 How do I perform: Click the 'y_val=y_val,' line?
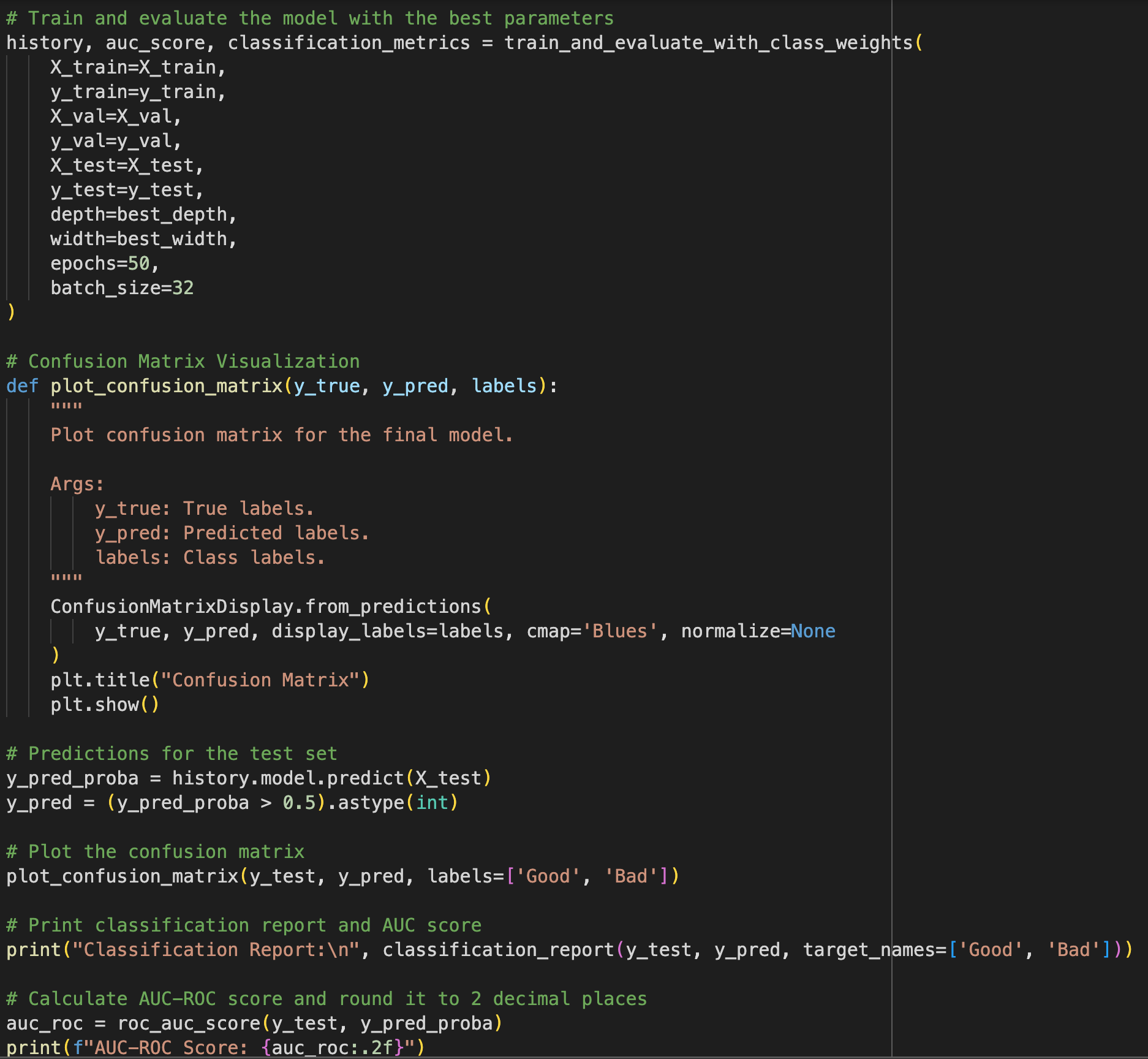click(116, 141)
